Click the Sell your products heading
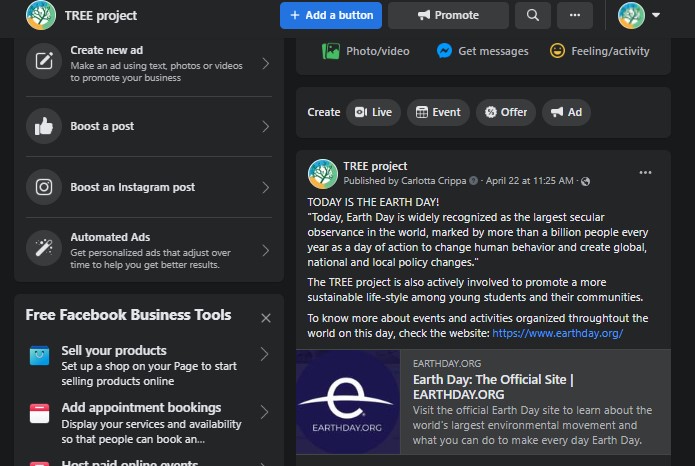This screenshot has height=466, width=695. coord(114,351)
